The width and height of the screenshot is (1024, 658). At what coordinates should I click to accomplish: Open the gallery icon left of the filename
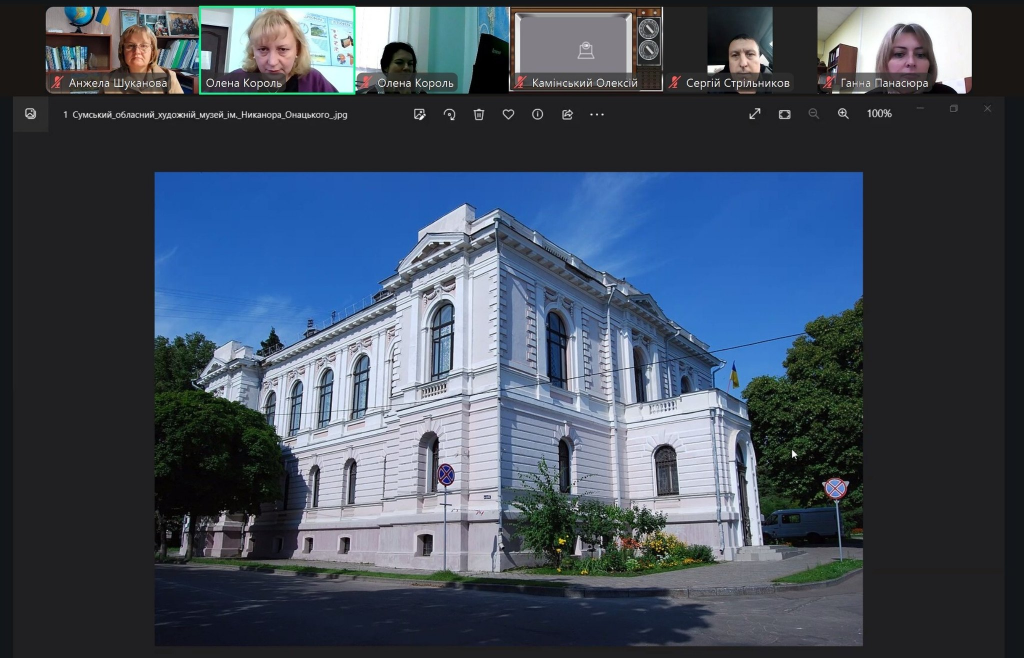click(x=31, y=114)
